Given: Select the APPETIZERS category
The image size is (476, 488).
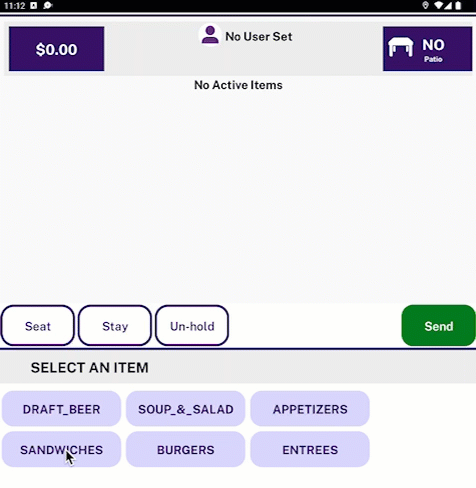Looking at the screenshot, I should pos(310,409).
